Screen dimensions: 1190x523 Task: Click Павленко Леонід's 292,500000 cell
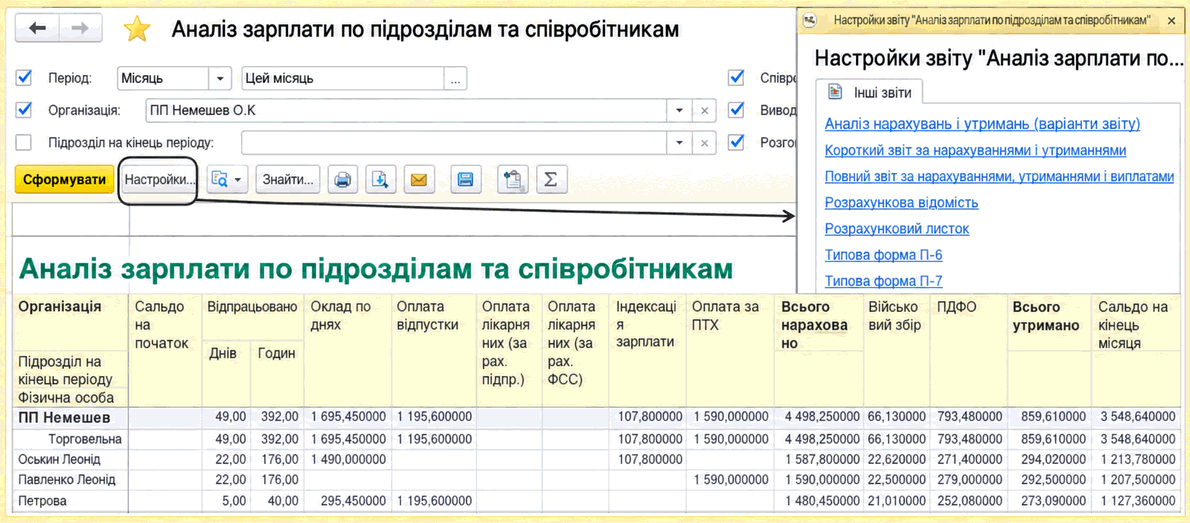[1049, 480]
